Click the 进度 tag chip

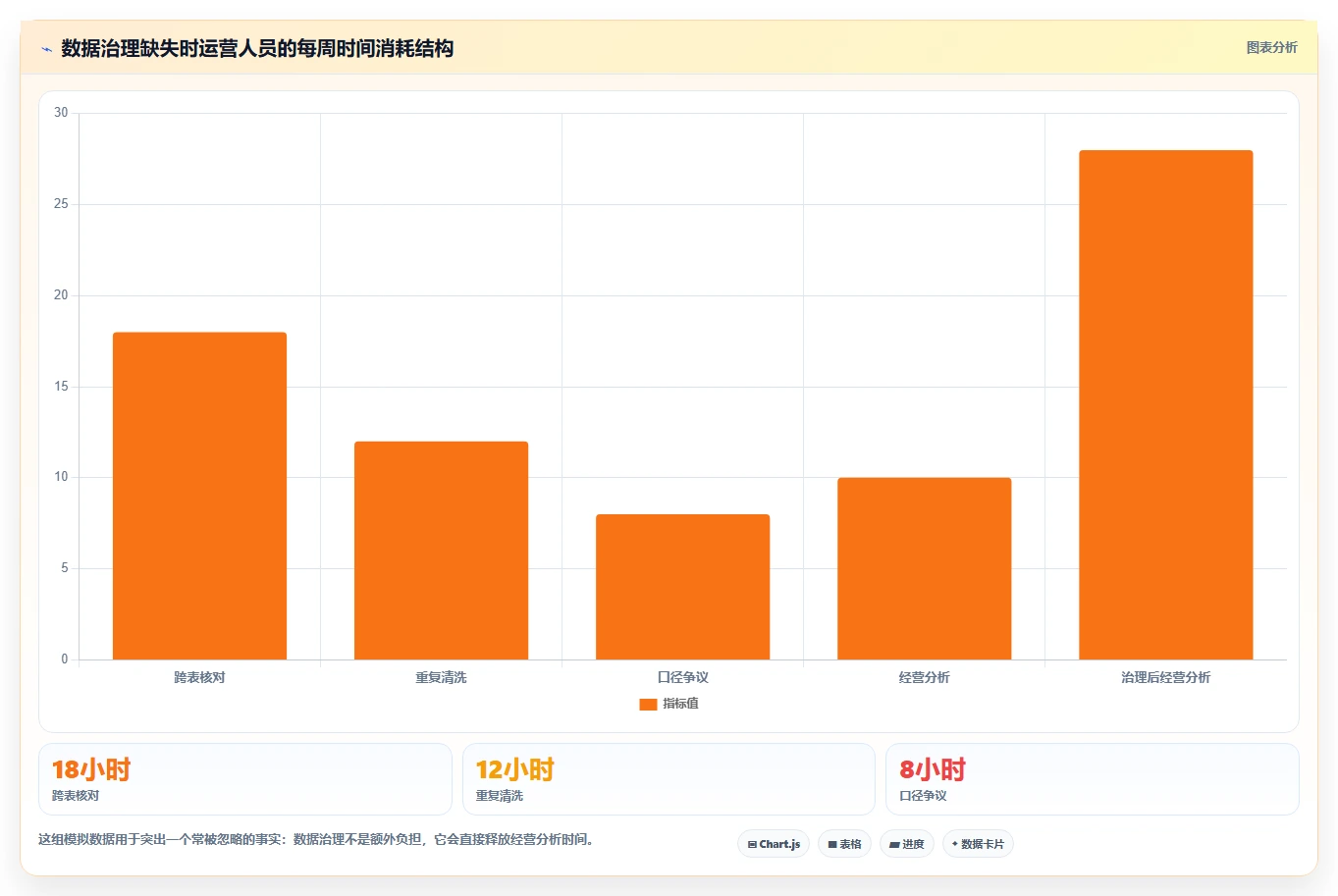906,844
